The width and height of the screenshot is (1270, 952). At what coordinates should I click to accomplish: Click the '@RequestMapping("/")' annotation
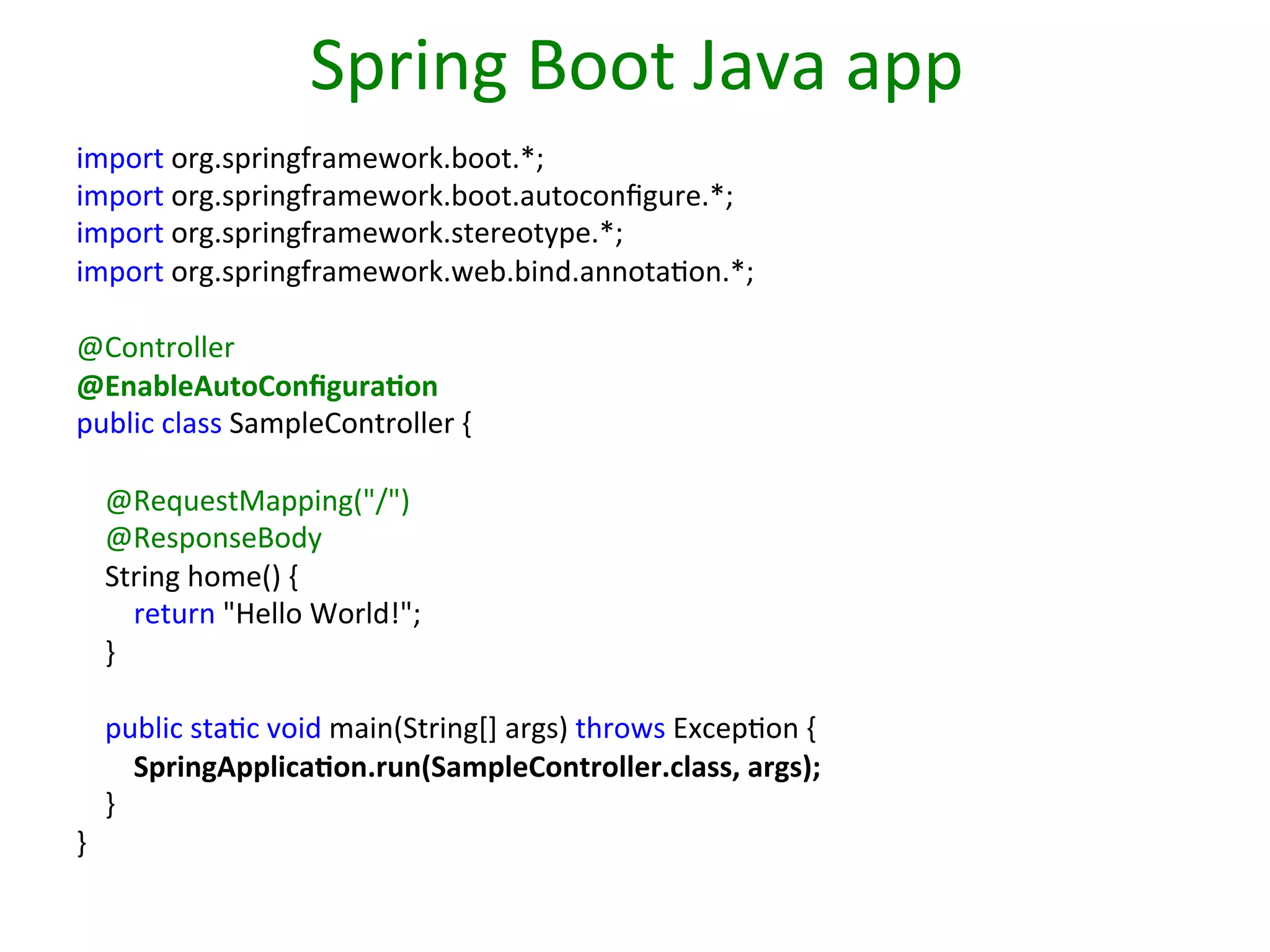coord(257,501)
